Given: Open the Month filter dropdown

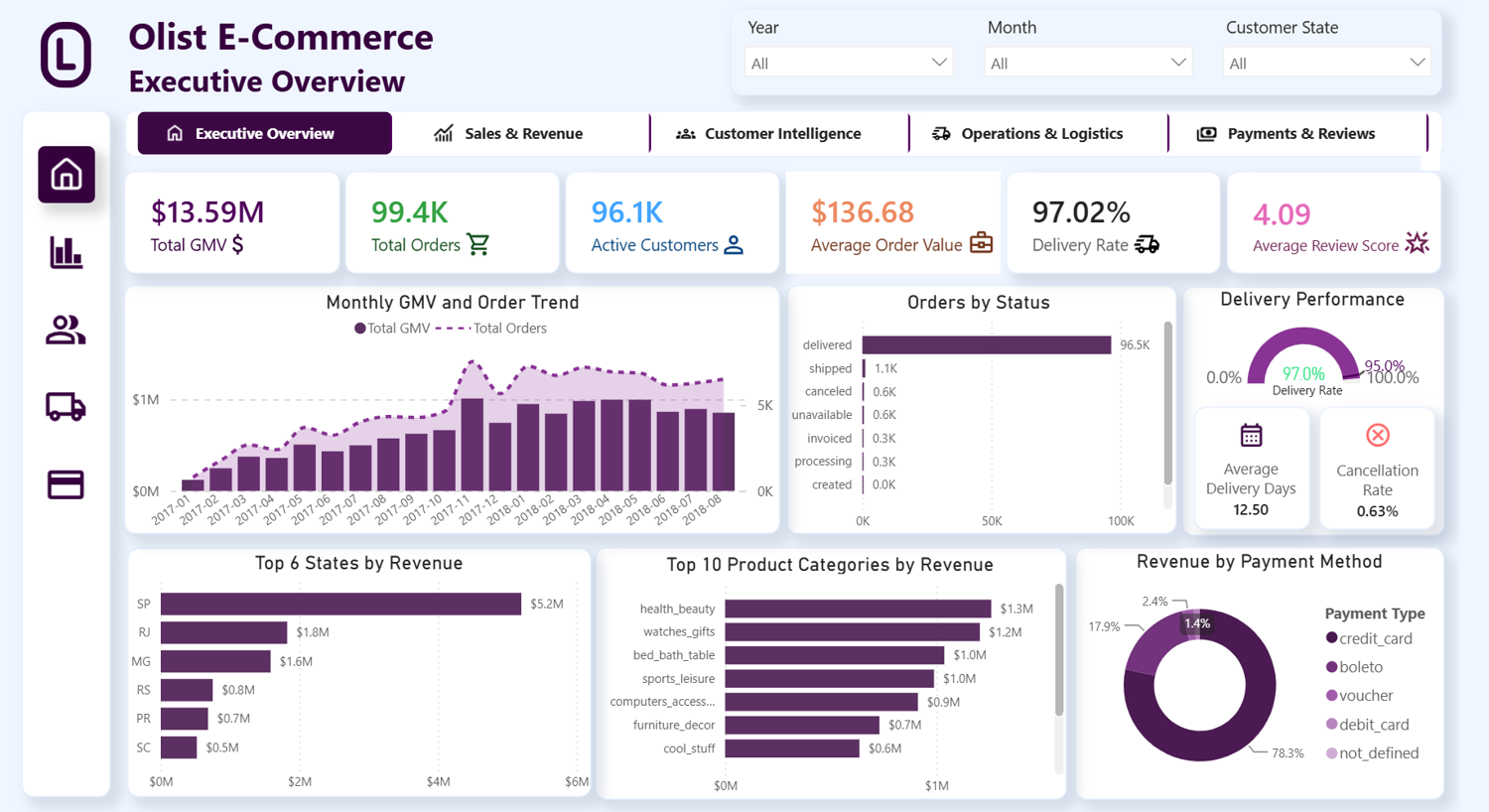Looking at the screenshot, I should tap(1088, 63).
